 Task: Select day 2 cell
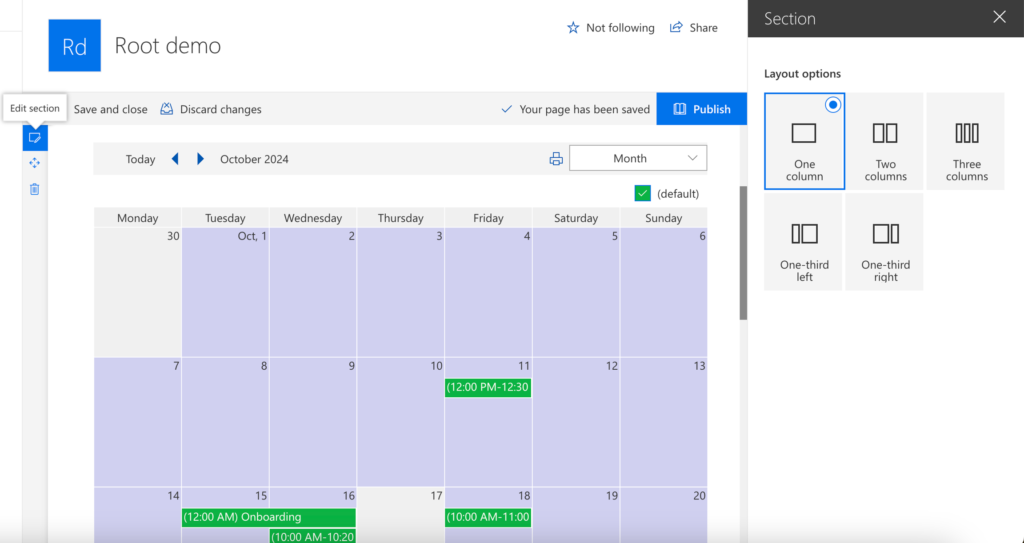point(313,292)
